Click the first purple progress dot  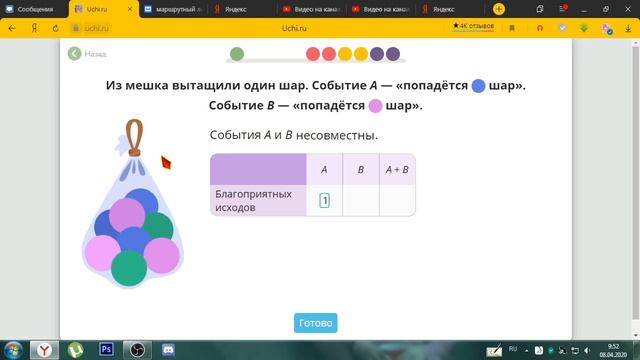click(x=377, y=54)
